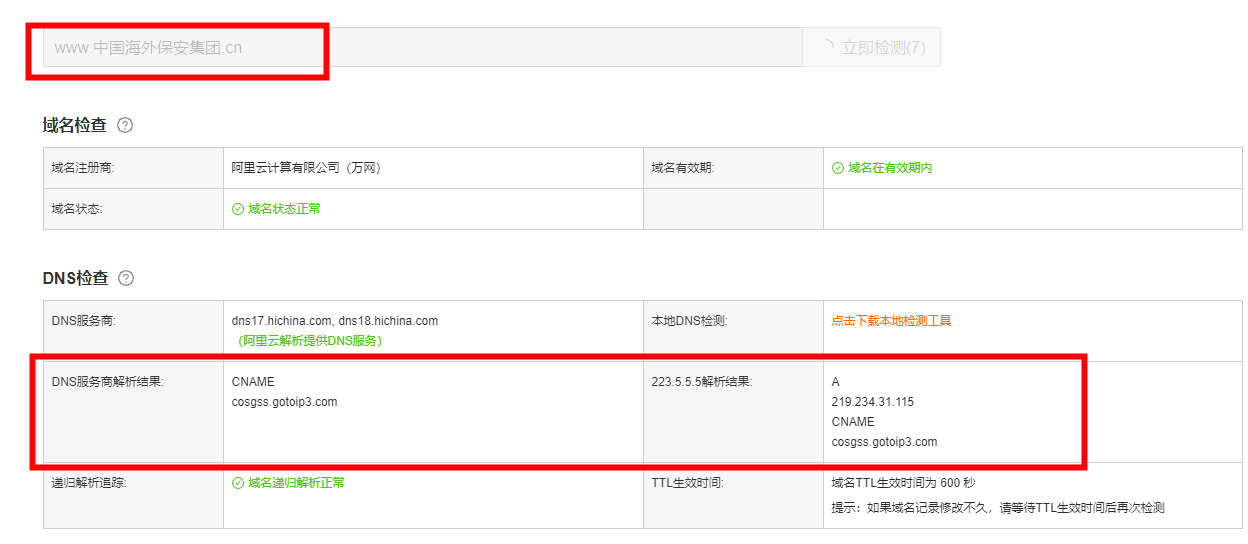Click the domain name input field
The height and width of the screenshot is (544, 1248).
(x=420, y=47)
